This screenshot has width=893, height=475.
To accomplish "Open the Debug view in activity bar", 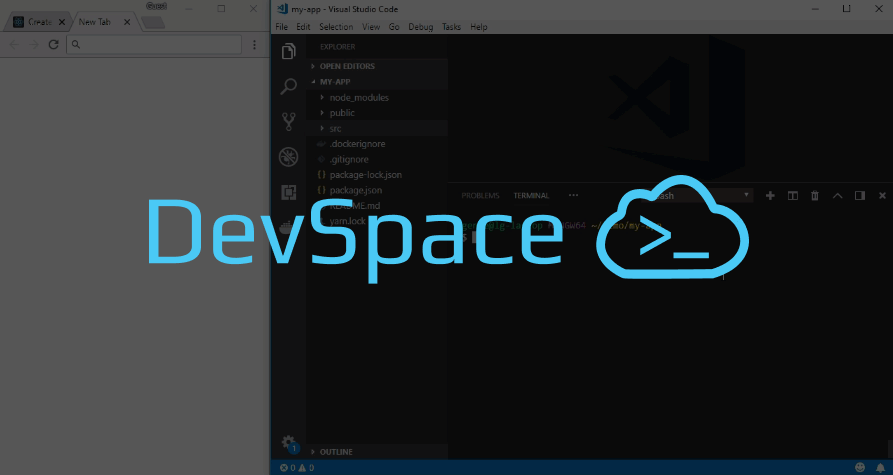I will pyautogui.click(x=288, y=156).
